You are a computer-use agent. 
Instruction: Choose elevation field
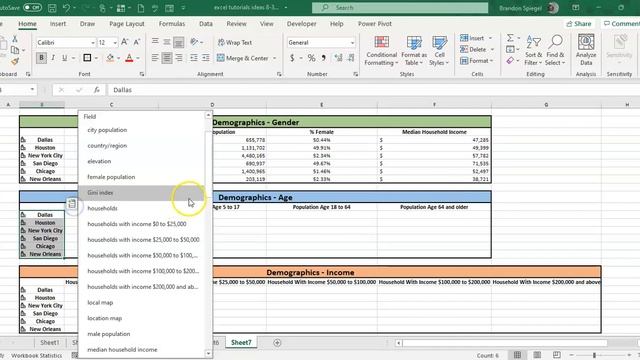pos(142,161)
